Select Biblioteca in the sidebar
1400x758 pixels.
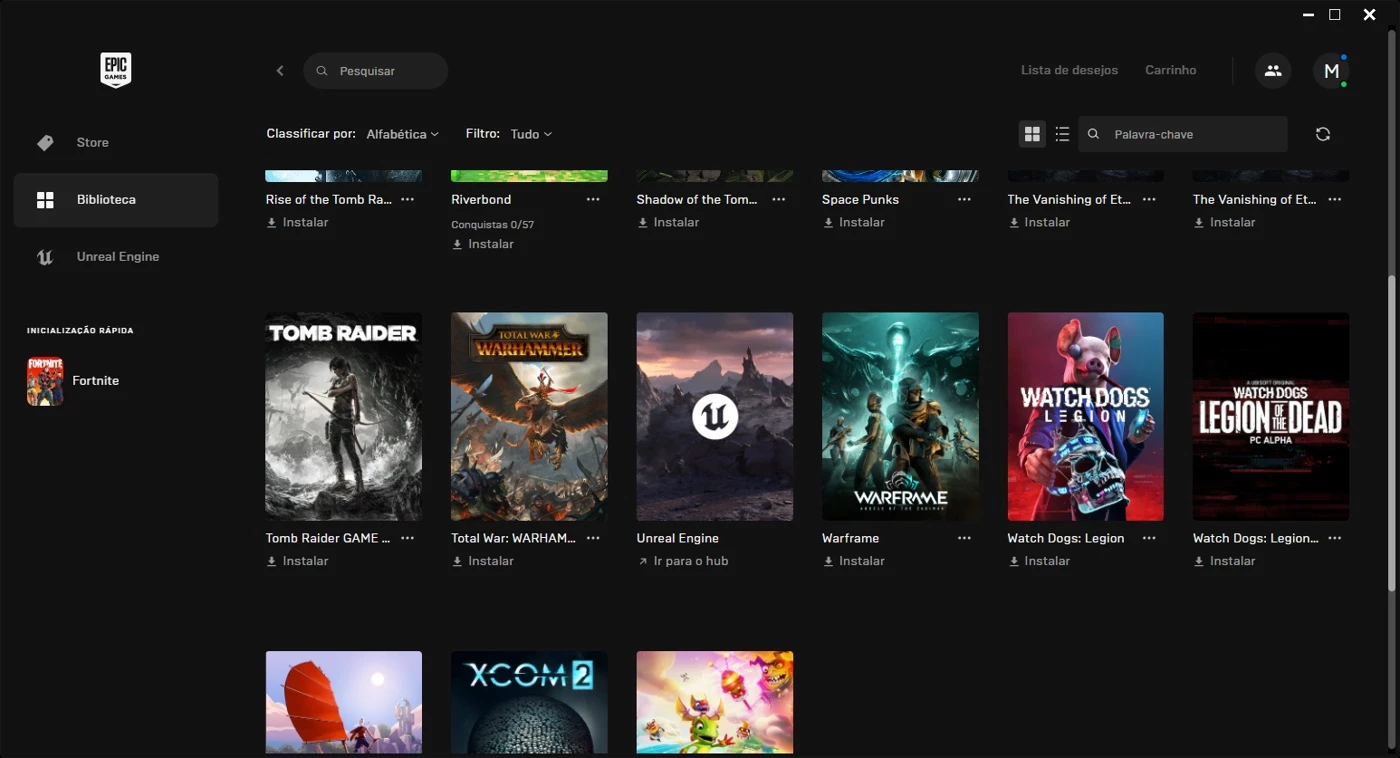(116, 200)
